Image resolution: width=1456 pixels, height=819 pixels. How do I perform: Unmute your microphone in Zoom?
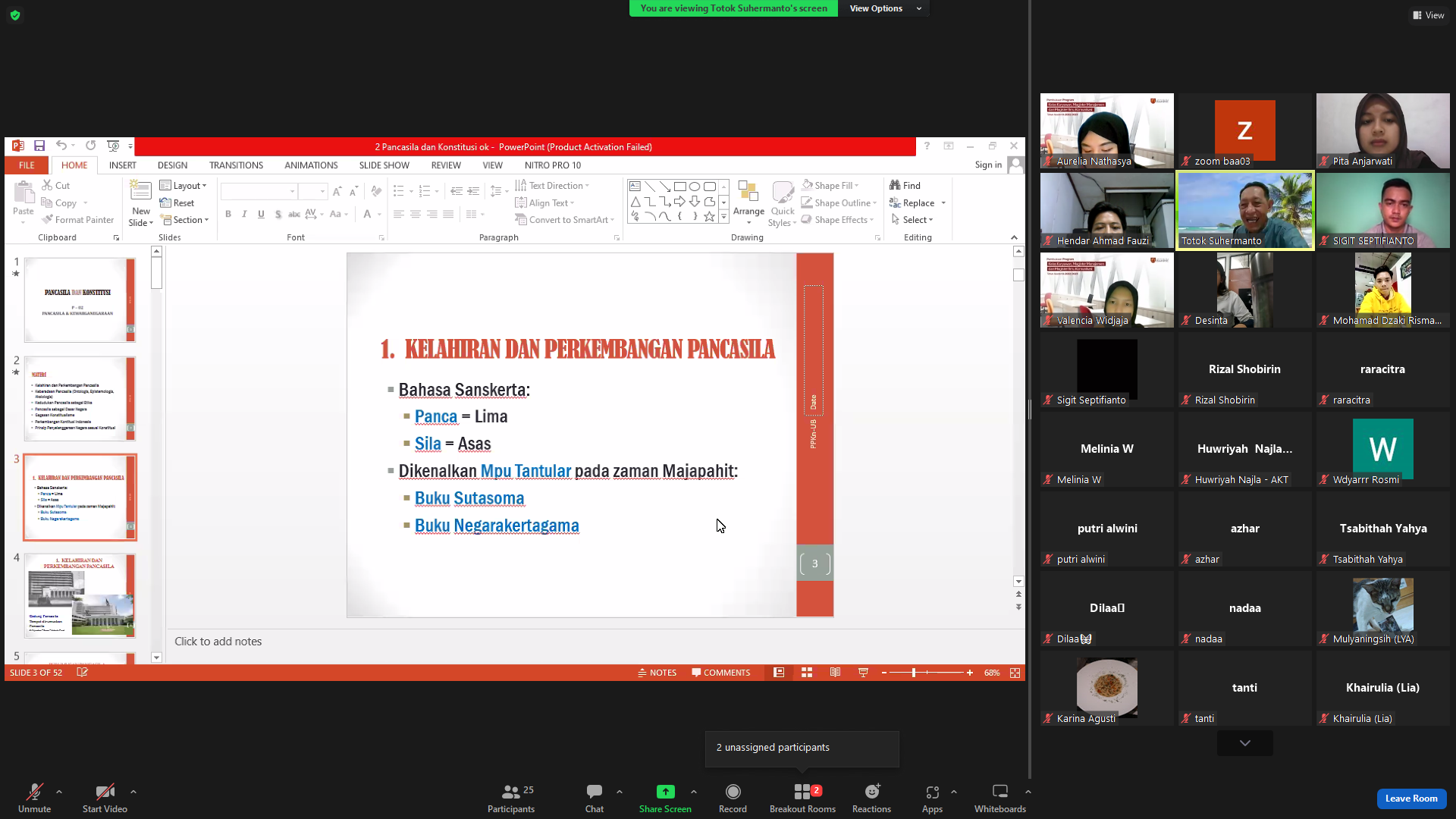point(35,799)
